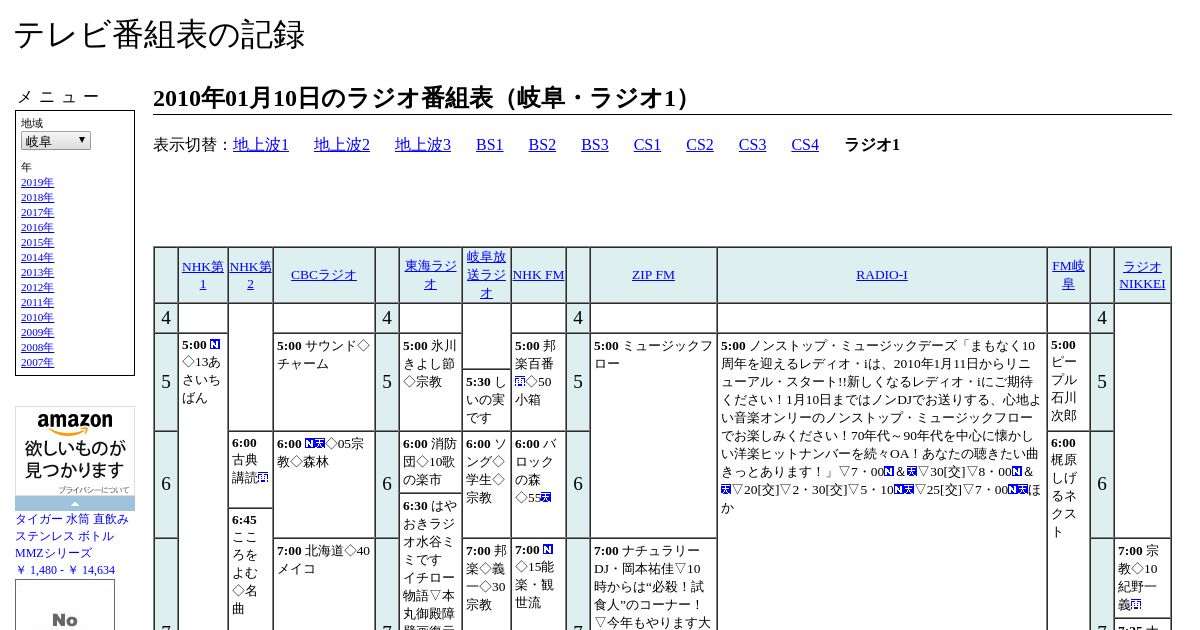
Task: Click the N icon in NHK FM 7:00 program
Action: tap(548, 549)
